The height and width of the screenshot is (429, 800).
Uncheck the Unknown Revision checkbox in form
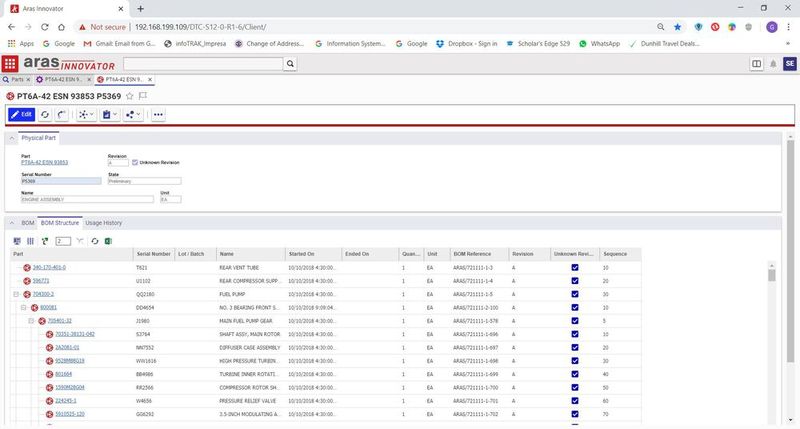[136, 162]
